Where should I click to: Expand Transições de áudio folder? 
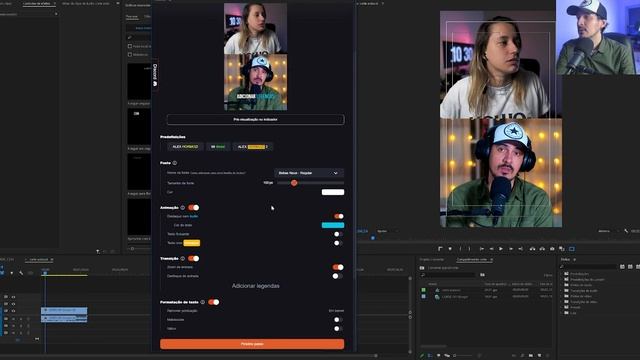point(562,291)
